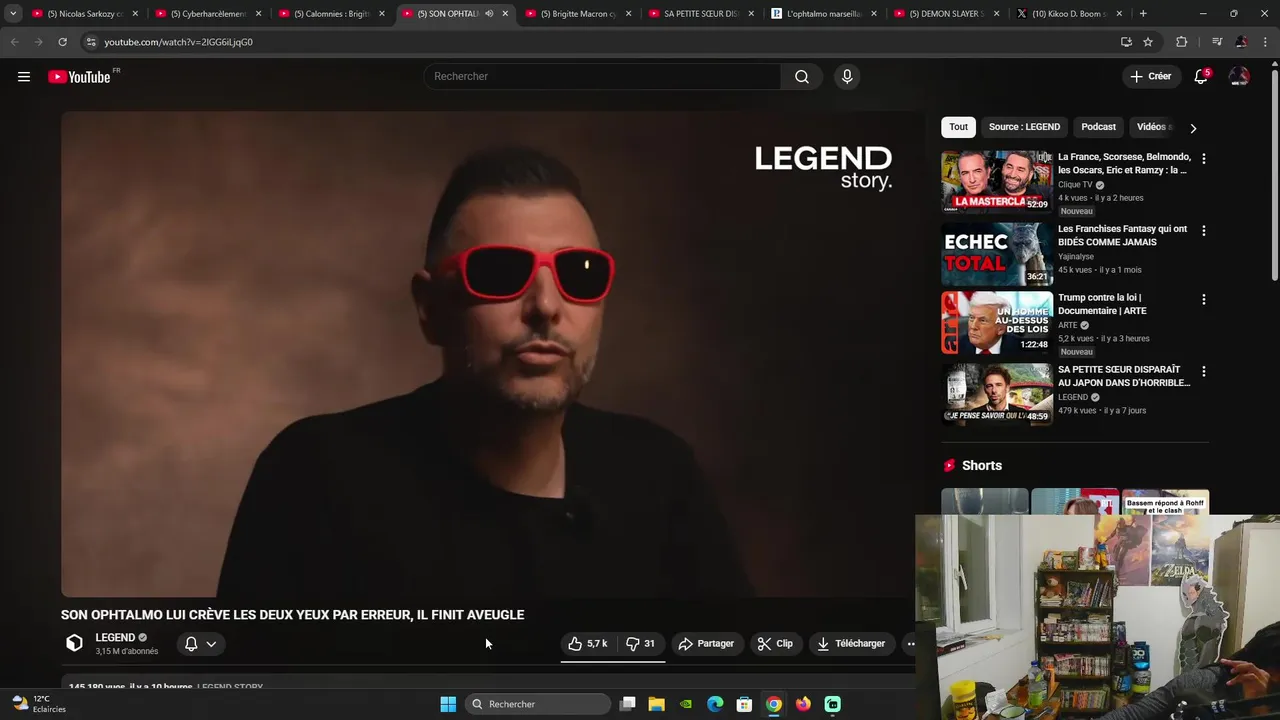Mute the SON OPHTALMO tab's audio icon
This screenshot has height=720, width=1280.
pyautogui.click(x=489, y=14)
